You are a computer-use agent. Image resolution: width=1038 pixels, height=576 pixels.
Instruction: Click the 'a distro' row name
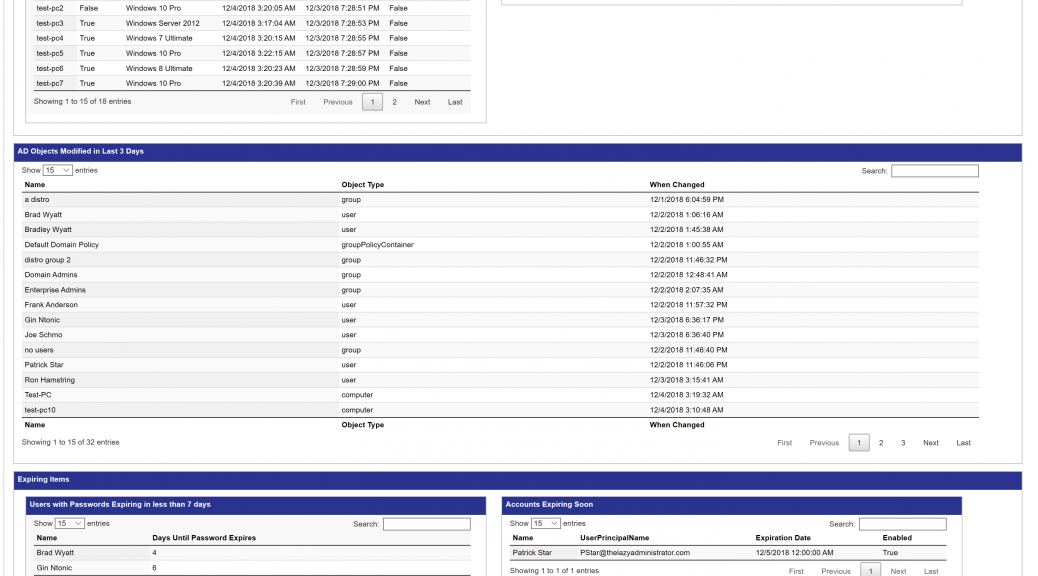(37, 199)
